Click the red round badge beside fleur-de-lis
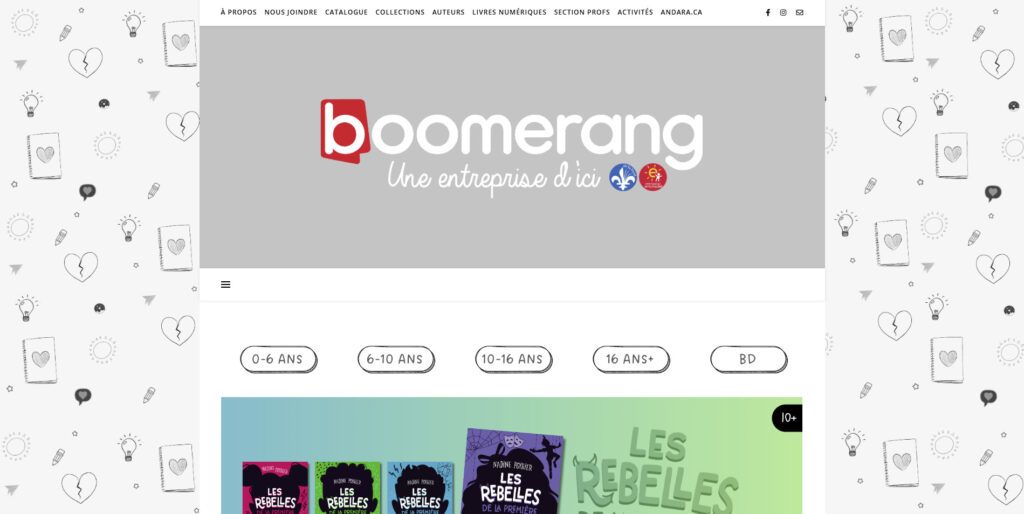 652,177
